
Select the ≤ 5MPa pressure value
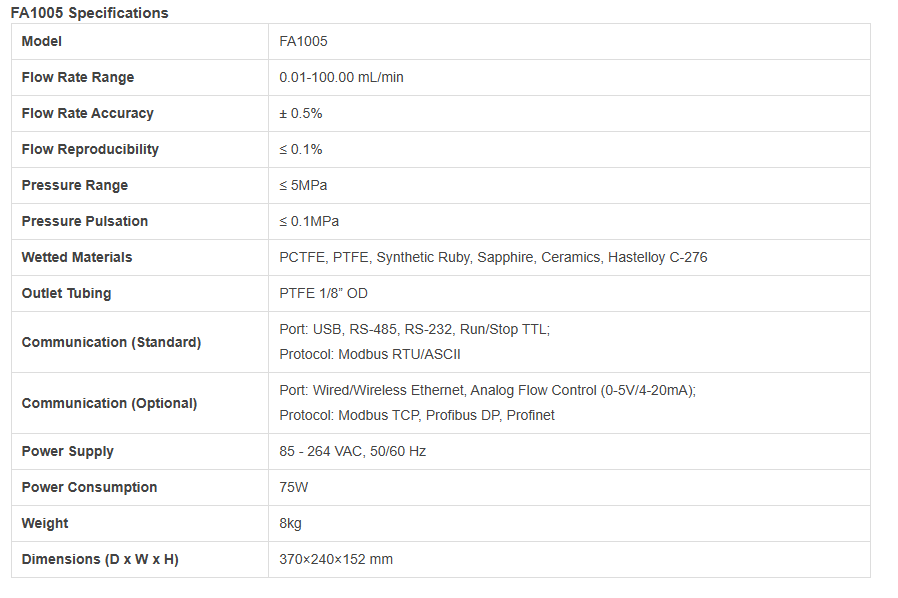(303, 185)
